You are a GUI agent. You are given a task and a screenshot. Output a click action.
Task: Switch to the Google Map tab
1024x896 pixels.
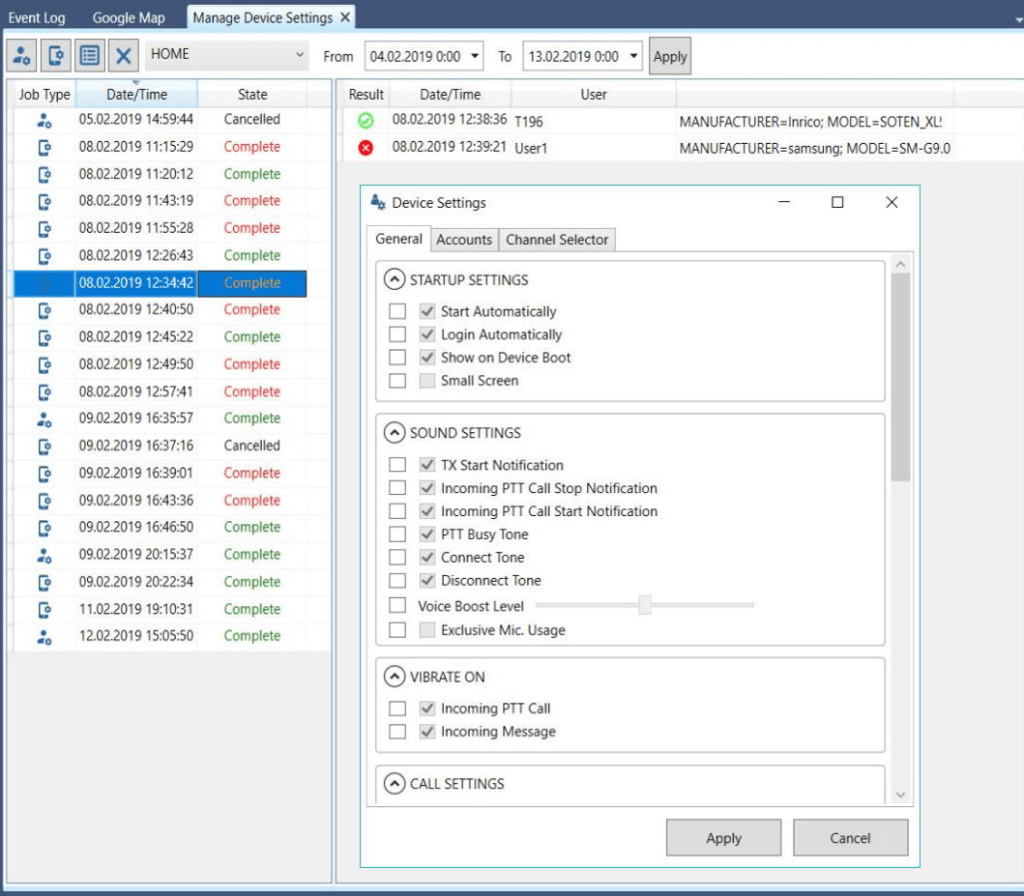(x=128, y=18)
